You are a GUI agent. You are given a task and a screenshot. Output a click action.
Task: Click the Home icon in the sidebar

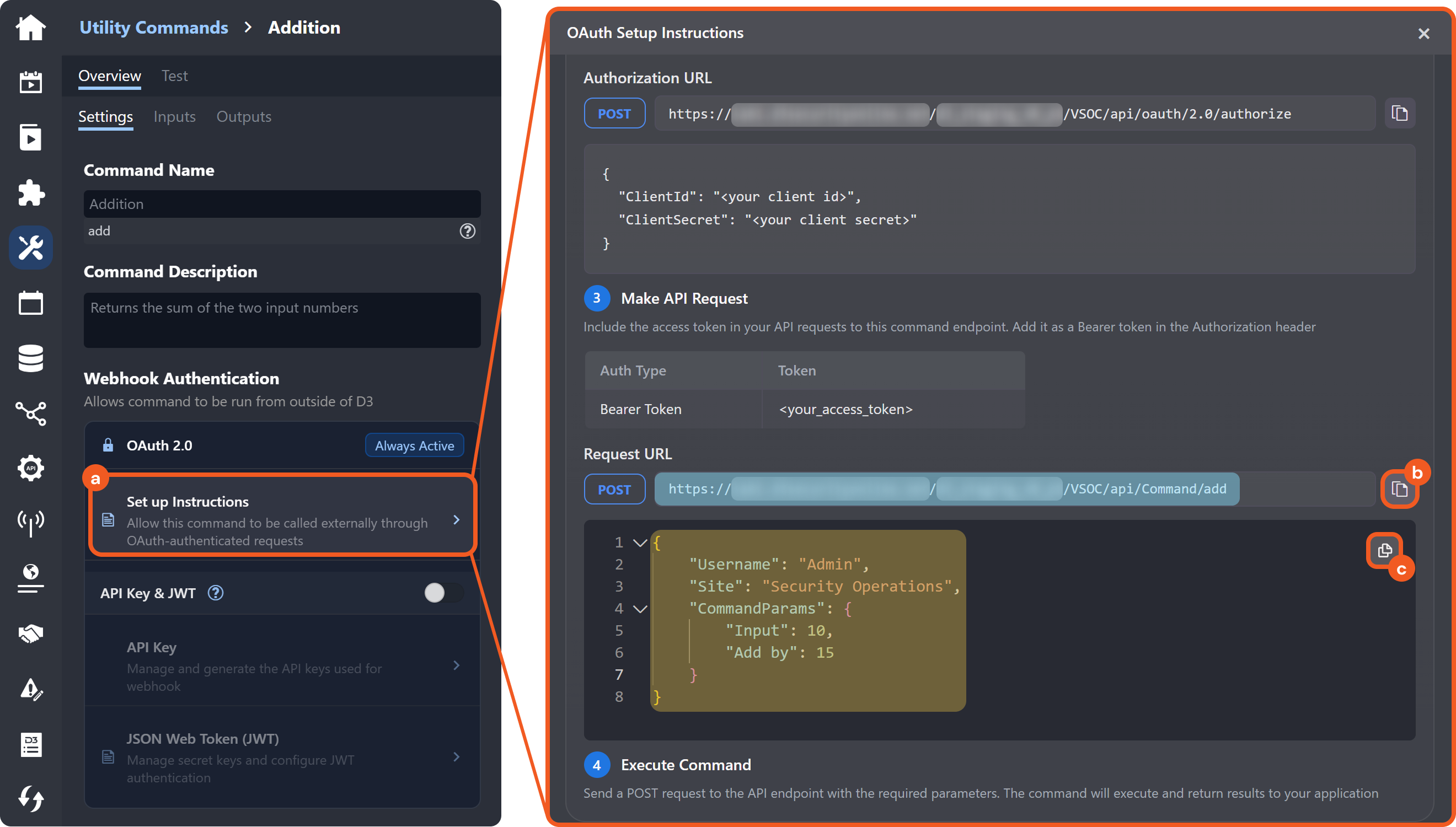[x=31, y=28]
